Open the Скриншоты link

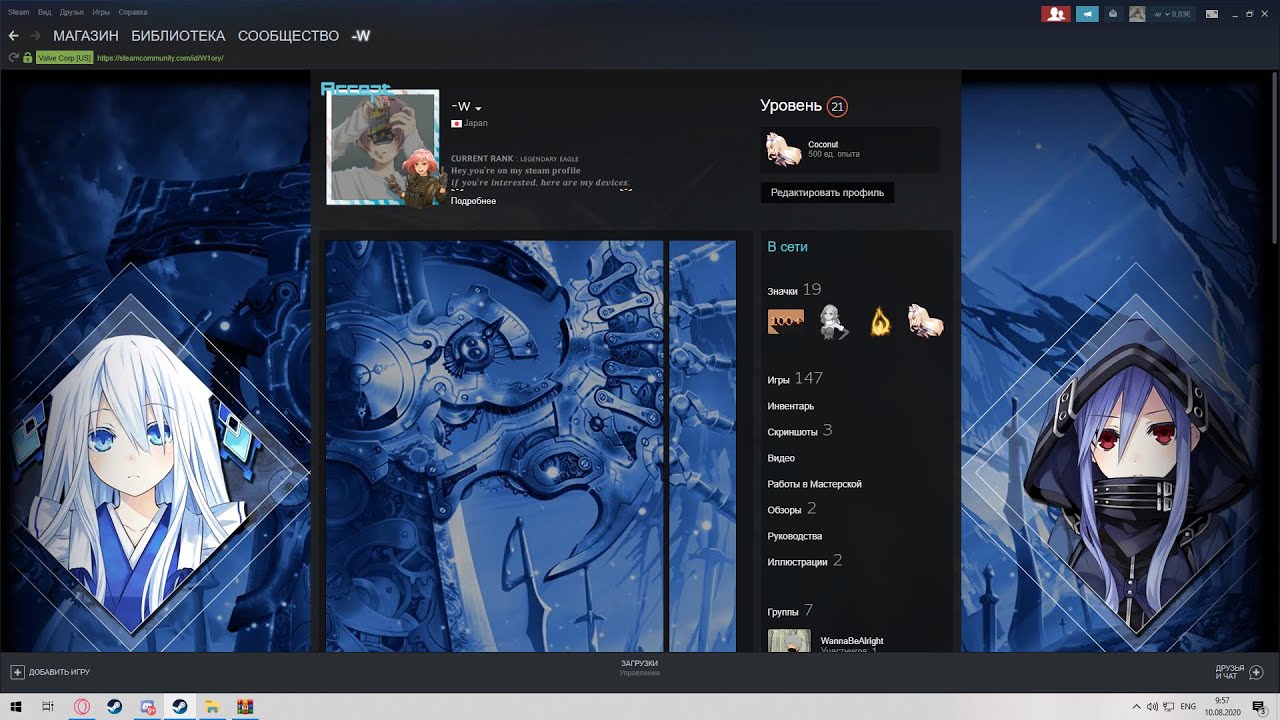792,432
